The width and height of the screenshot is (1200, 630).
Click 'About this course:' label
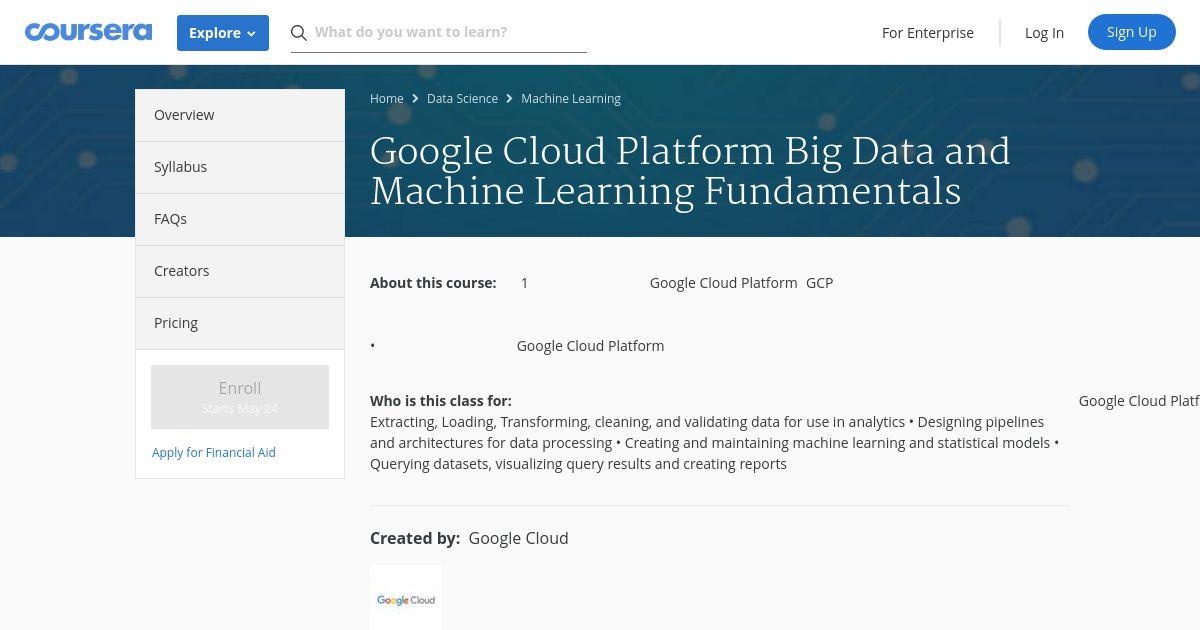coord(433,283)
